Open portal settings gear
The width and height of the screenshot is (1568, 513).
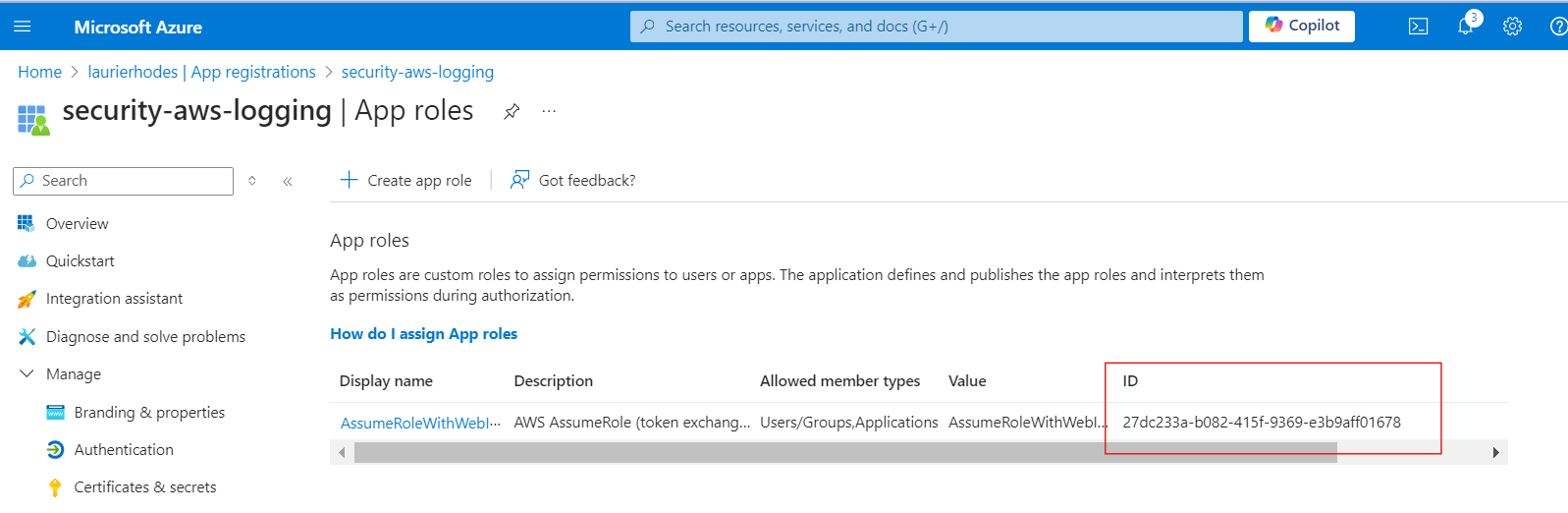click(1512, 27)
